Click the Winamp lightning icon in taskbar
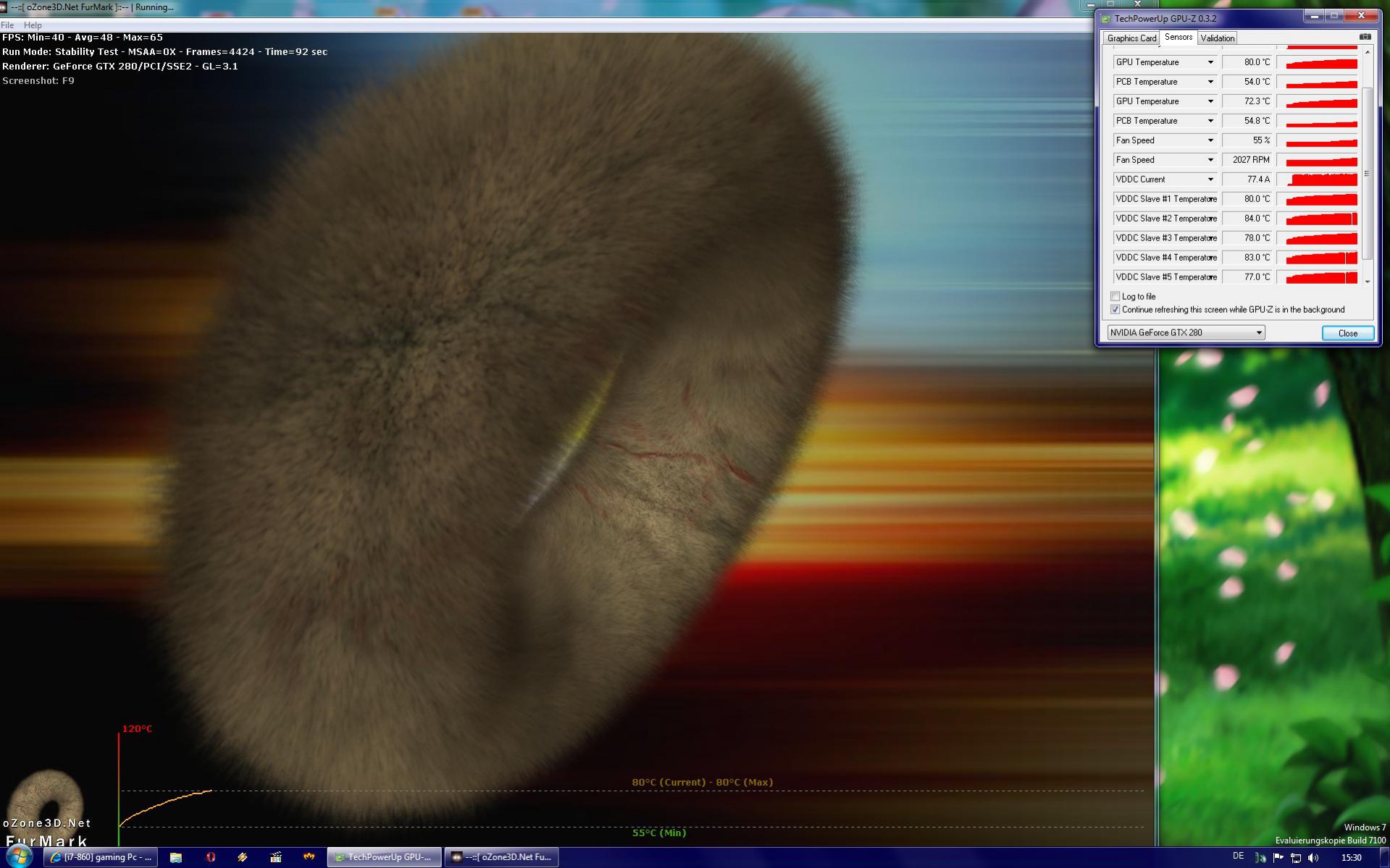 243,857
